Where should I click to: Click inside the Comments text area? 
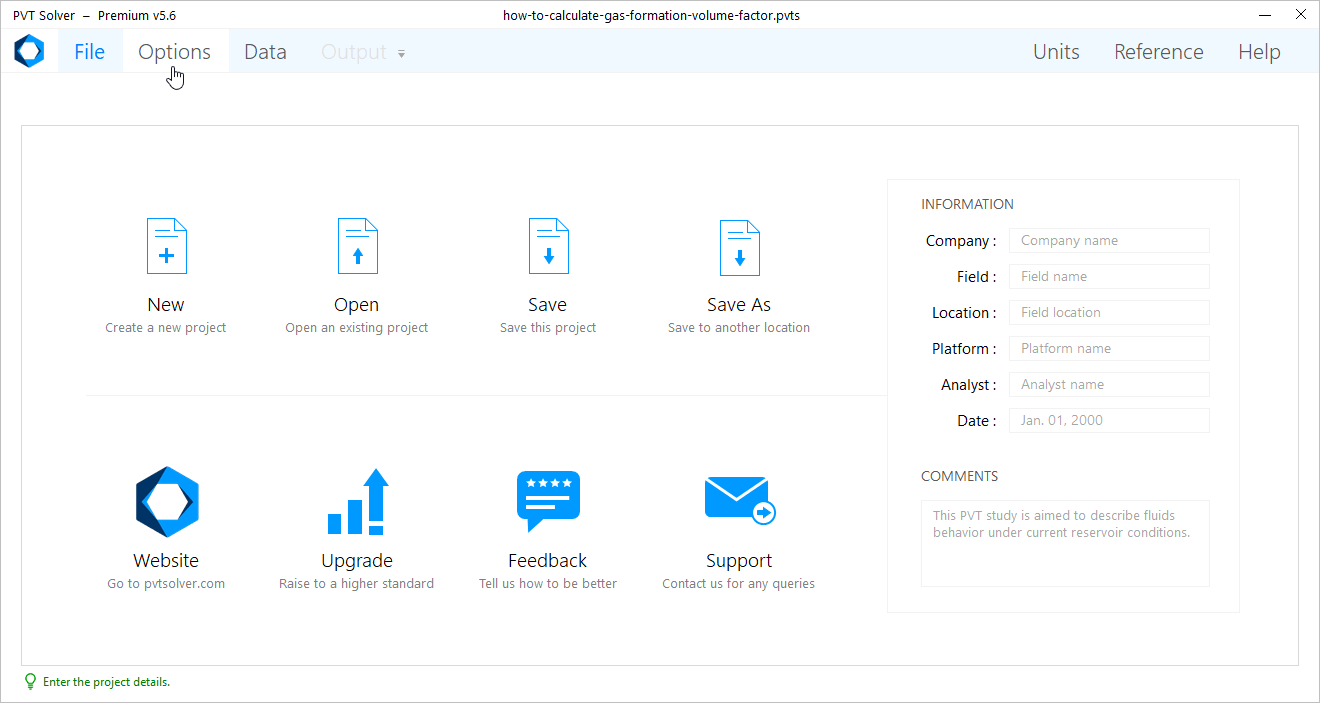pyautogui.click(x=1065, y=543)
